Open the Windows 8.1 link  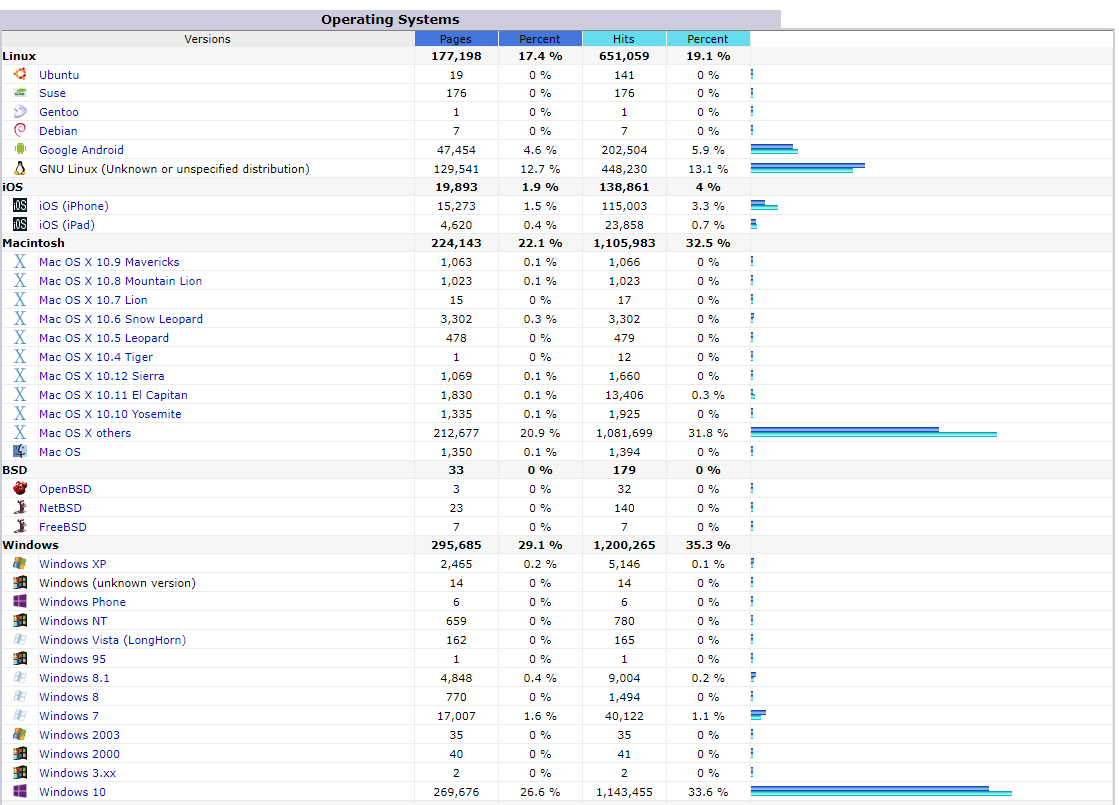coord(74,678)
